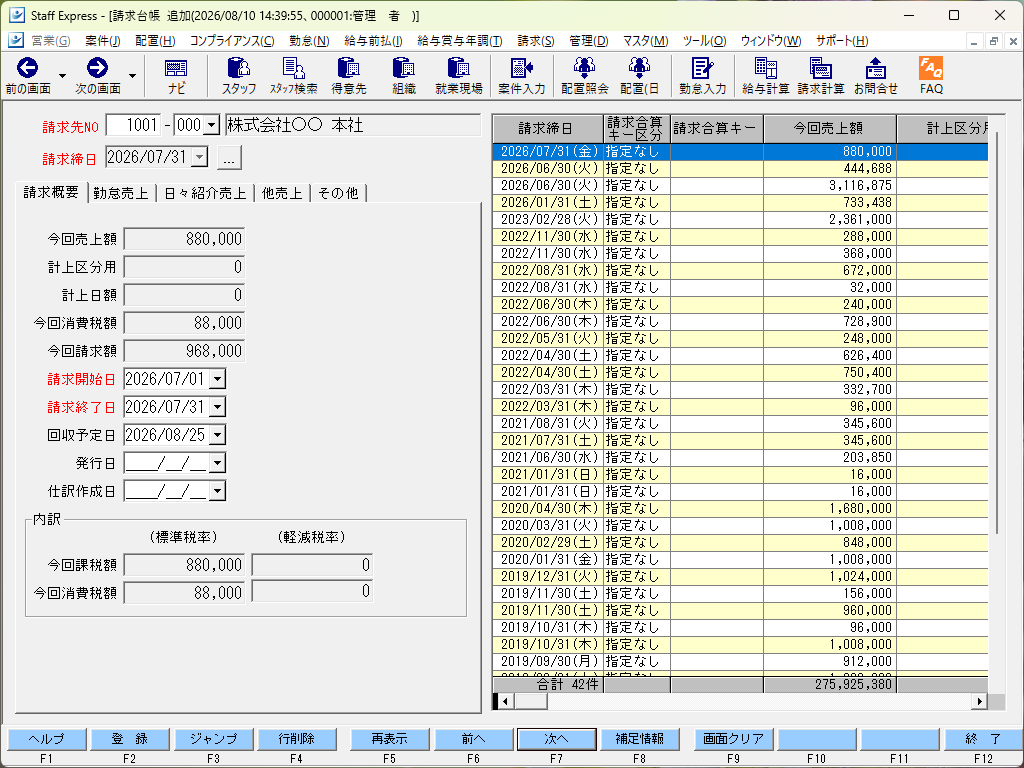Click the 行削除 F4 button
The height and width of the screenshot is (768, 1024).
coord(296,739)
